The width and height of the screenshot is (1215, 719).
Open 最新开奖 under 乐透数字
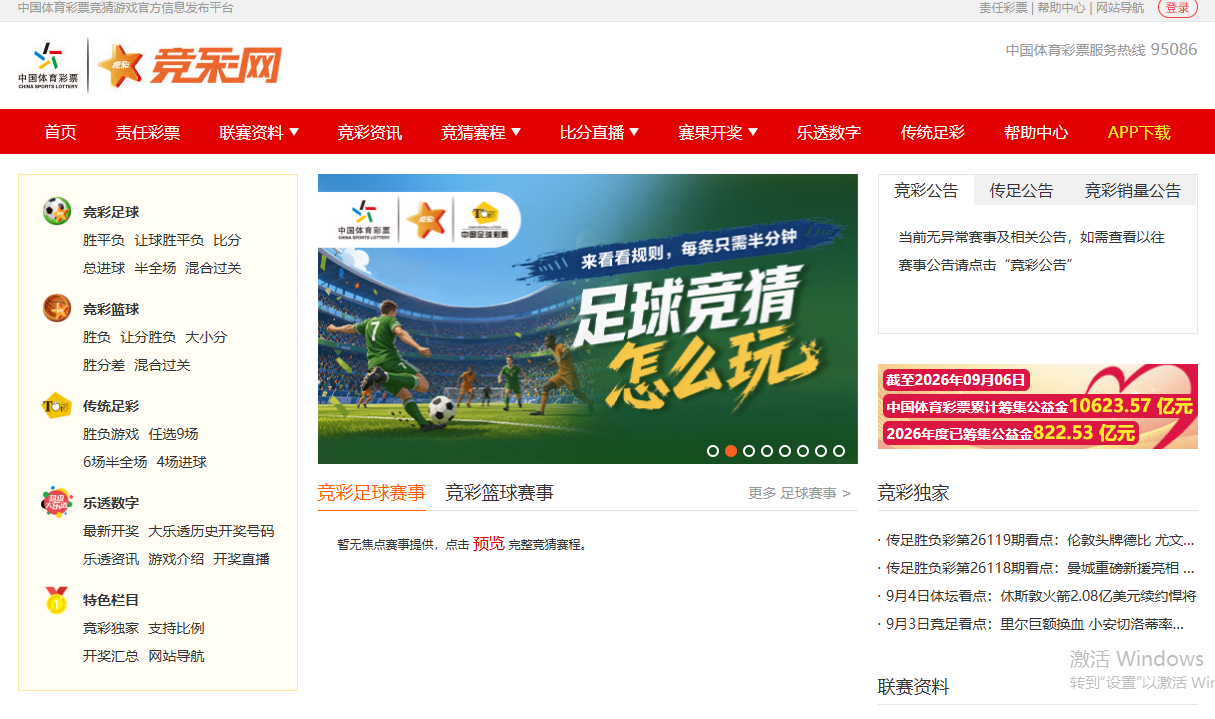click(111, 531)
